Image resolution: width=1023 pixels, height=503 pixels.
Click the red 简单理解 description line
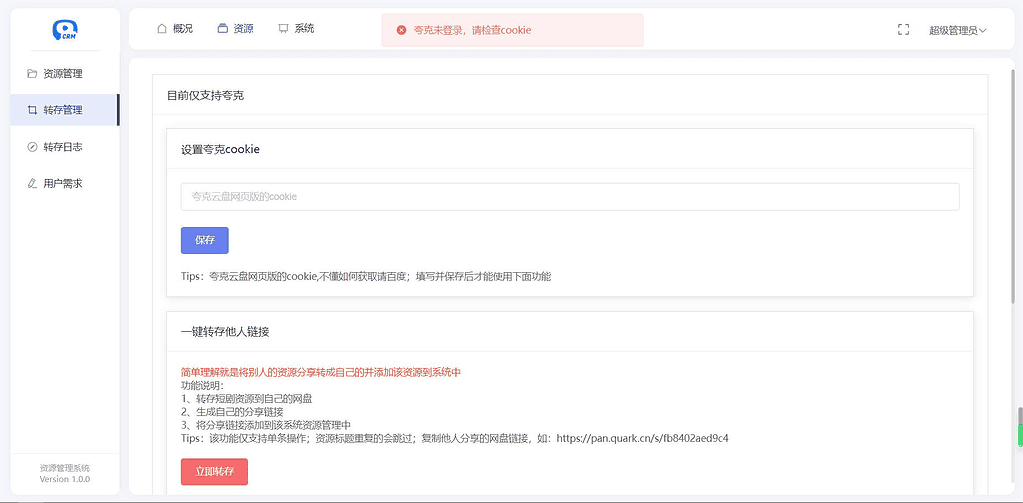(321, 372)
